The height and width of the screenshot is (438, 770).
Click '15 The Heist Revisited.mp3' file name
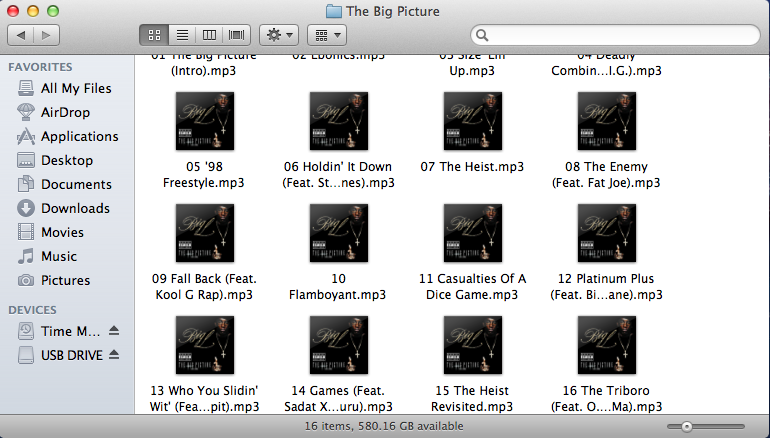(472, 399)
